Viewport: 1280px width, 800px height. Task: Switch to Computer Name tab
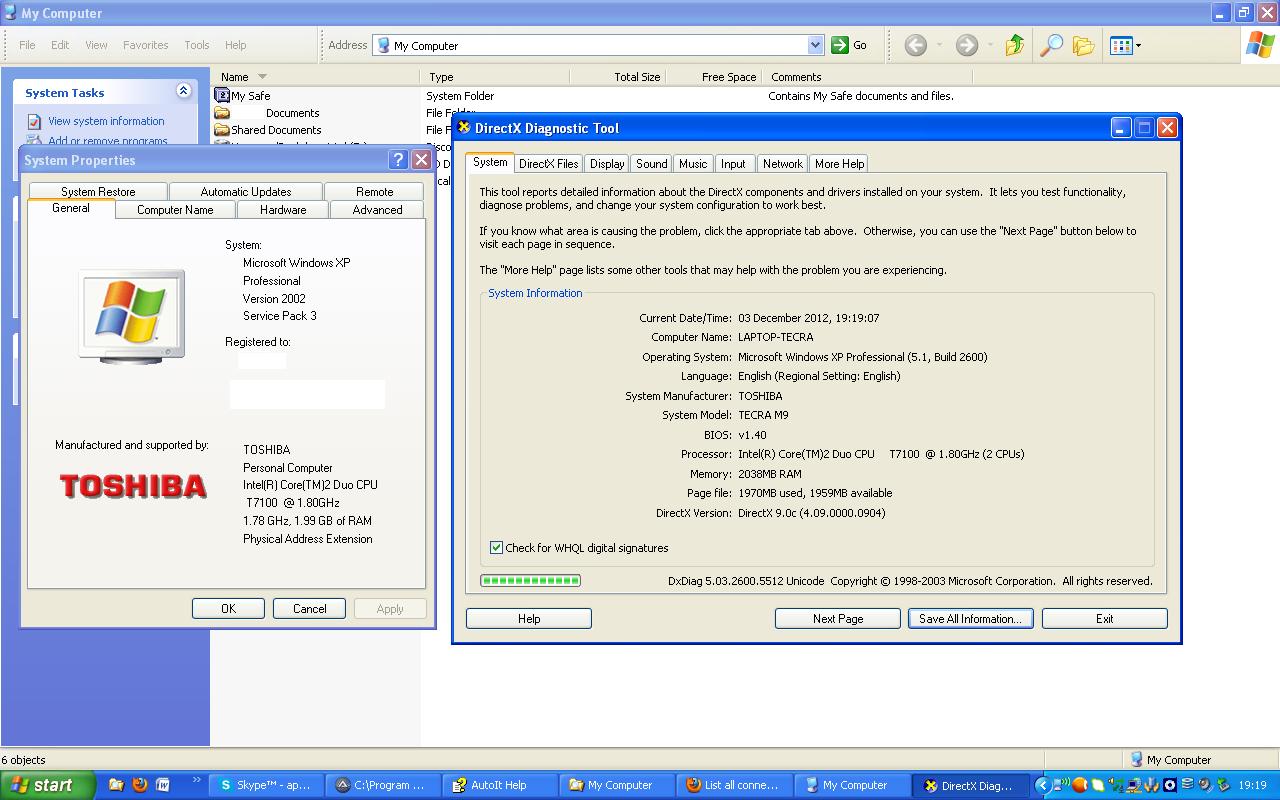point(175,210)
